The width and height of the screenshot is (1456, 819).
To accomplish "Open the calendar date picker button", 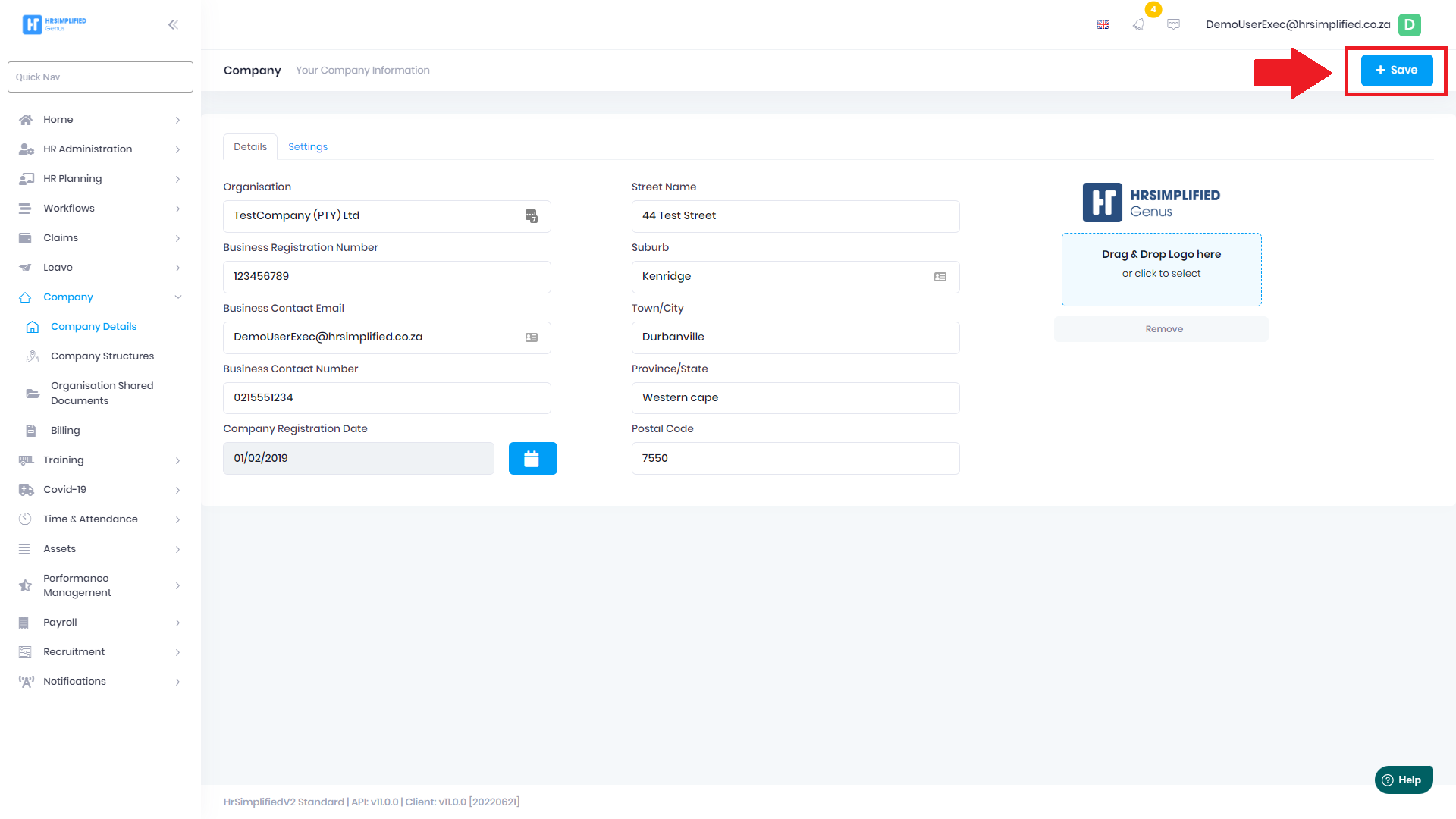I will pos(532,459).
